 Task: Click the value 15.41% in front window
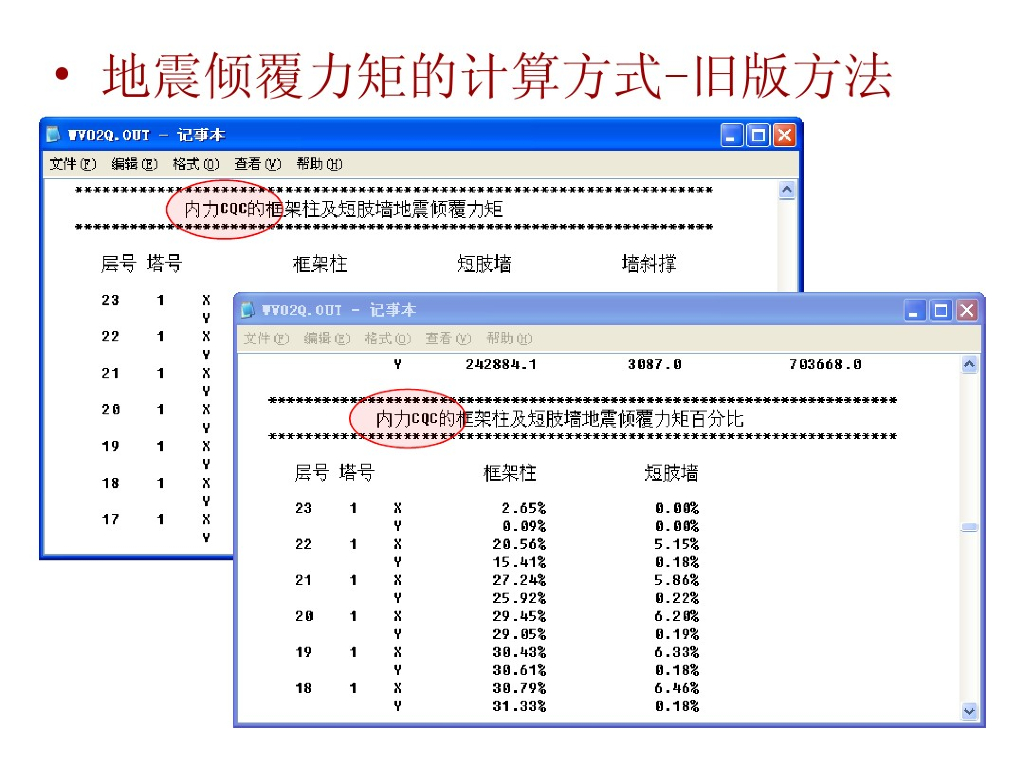tap(519, 562)
